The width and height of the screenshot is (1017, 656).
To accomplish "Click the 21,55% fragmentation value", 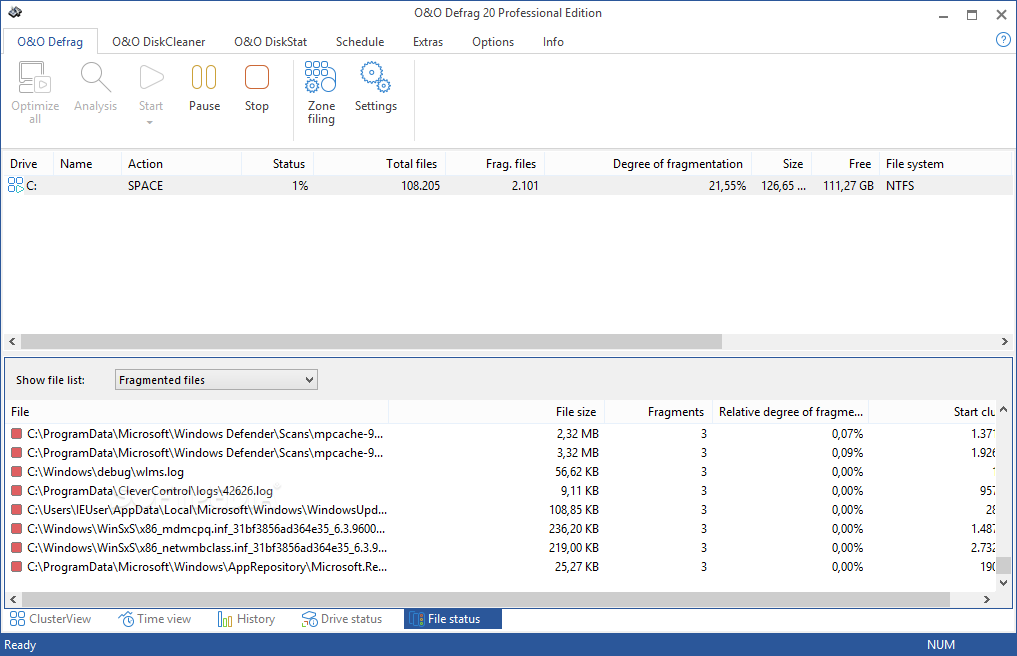I will [727, 186].
